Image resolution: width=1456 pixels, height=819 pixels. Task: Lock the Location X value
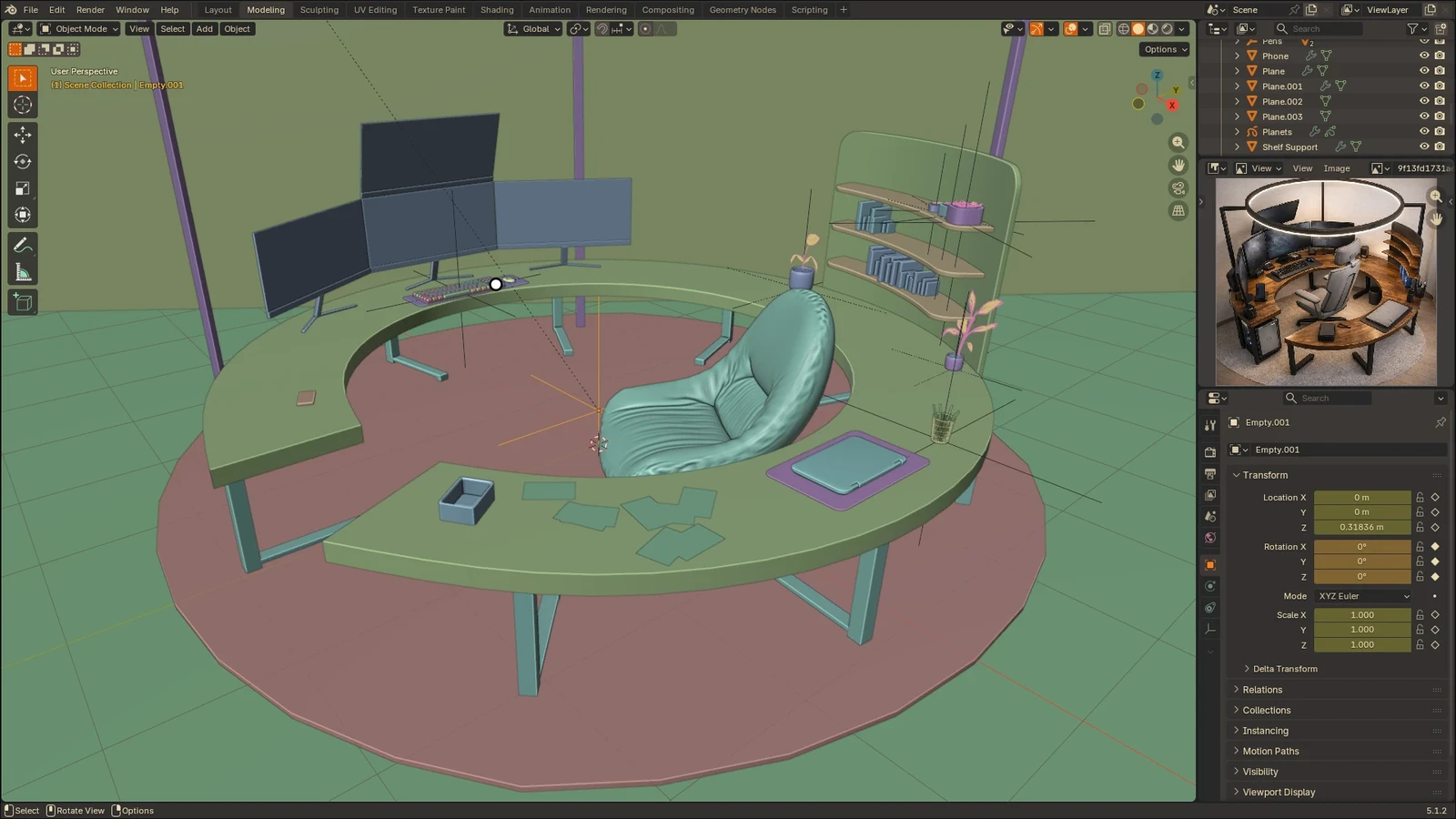click(1420, 498)
